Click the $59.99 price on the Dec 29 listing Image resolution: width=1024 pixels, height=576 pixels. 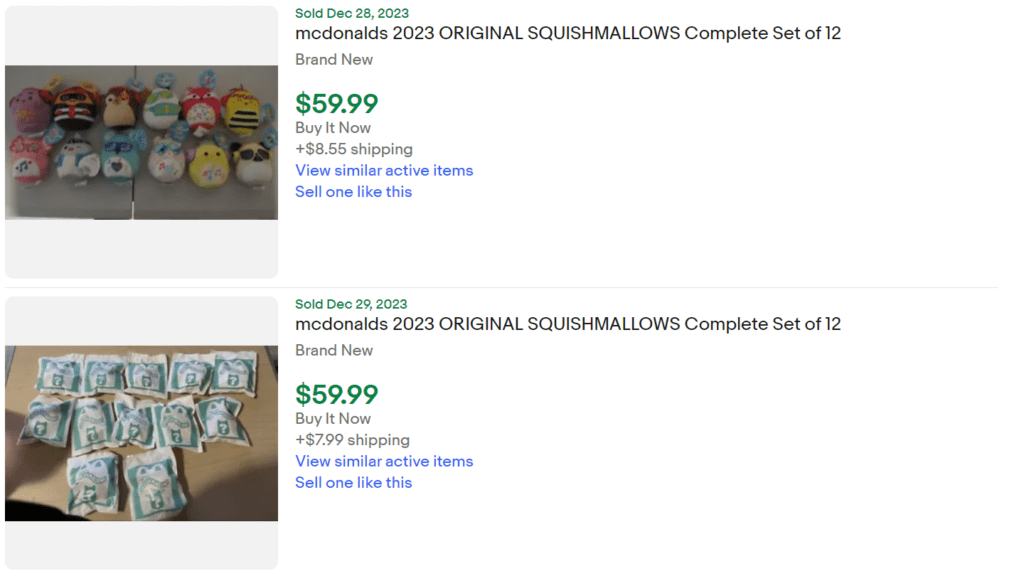click(x=336, y=394)
